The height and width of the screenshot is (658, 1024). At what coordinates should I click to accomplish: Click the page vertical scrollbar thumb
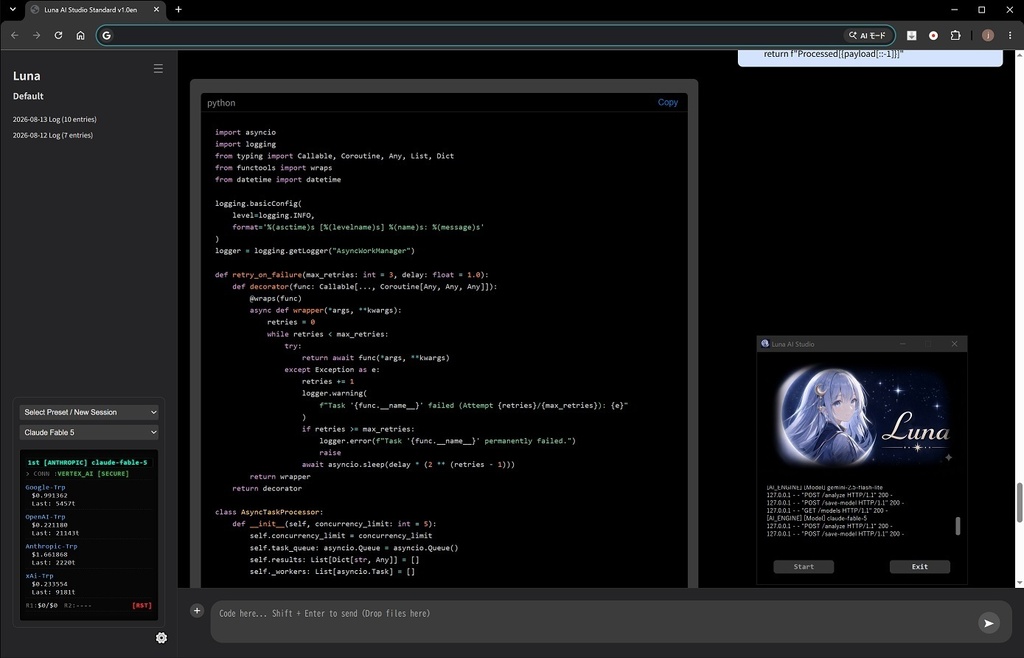[1018, 503]
